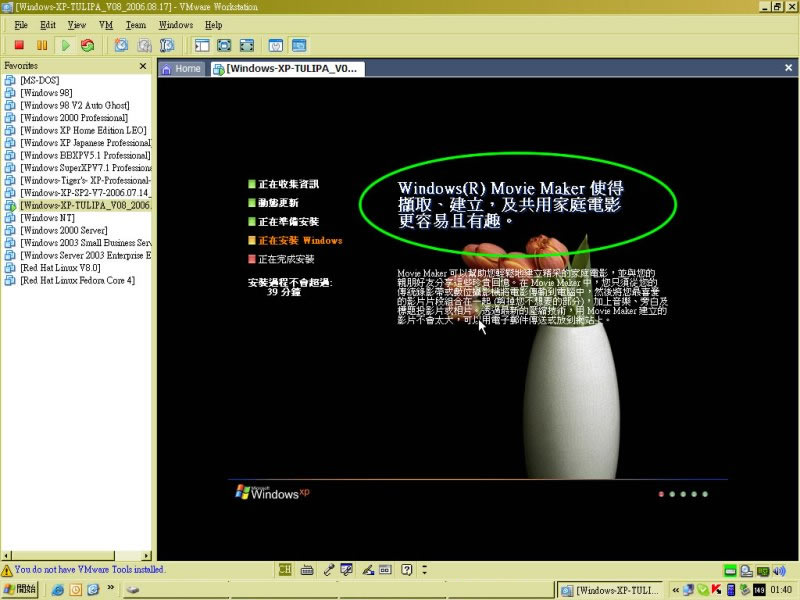
Task: Select [Windows 98] in Favorites
Action: (x=46, y=93)
